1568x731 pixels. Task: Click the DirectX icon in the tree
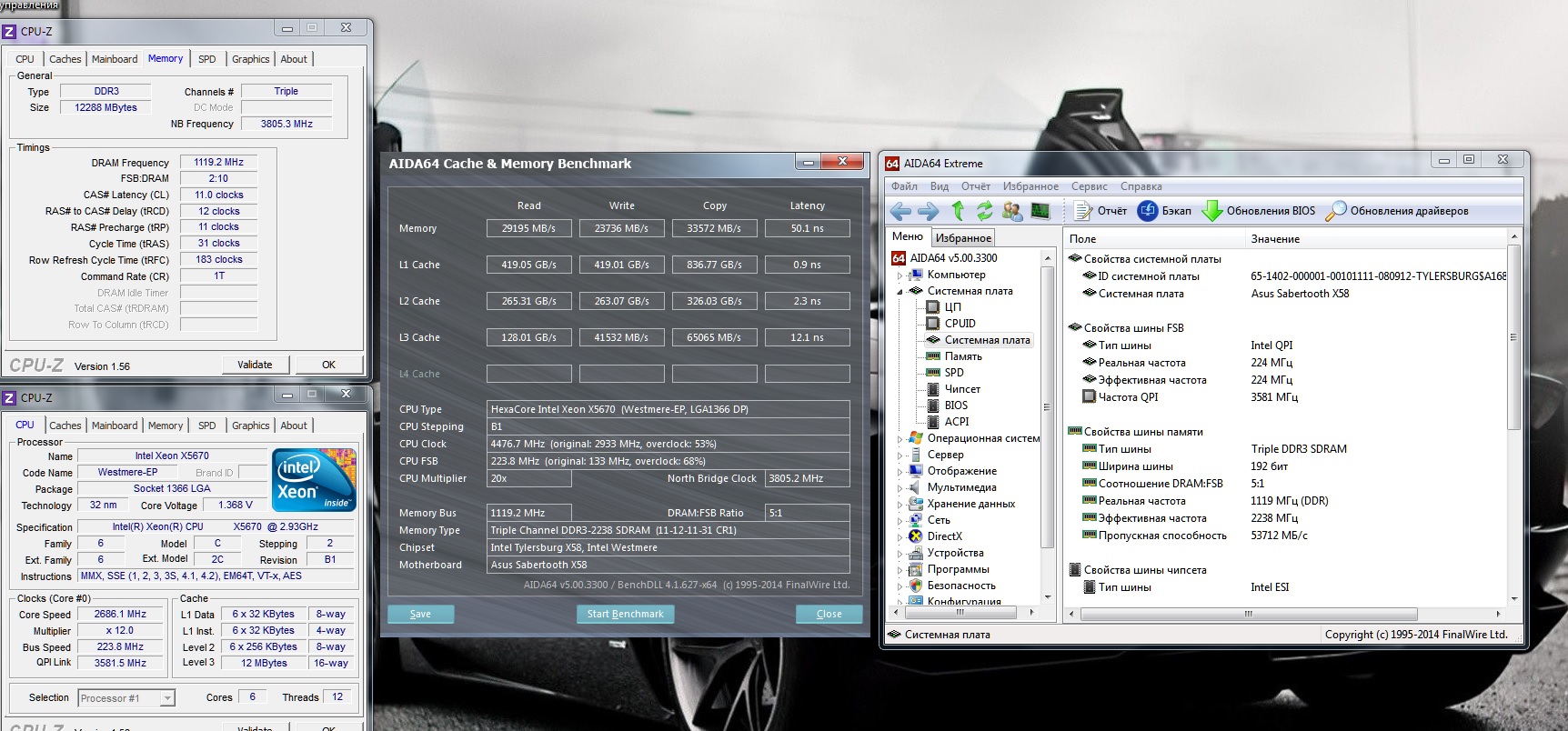tap(916, 536)
